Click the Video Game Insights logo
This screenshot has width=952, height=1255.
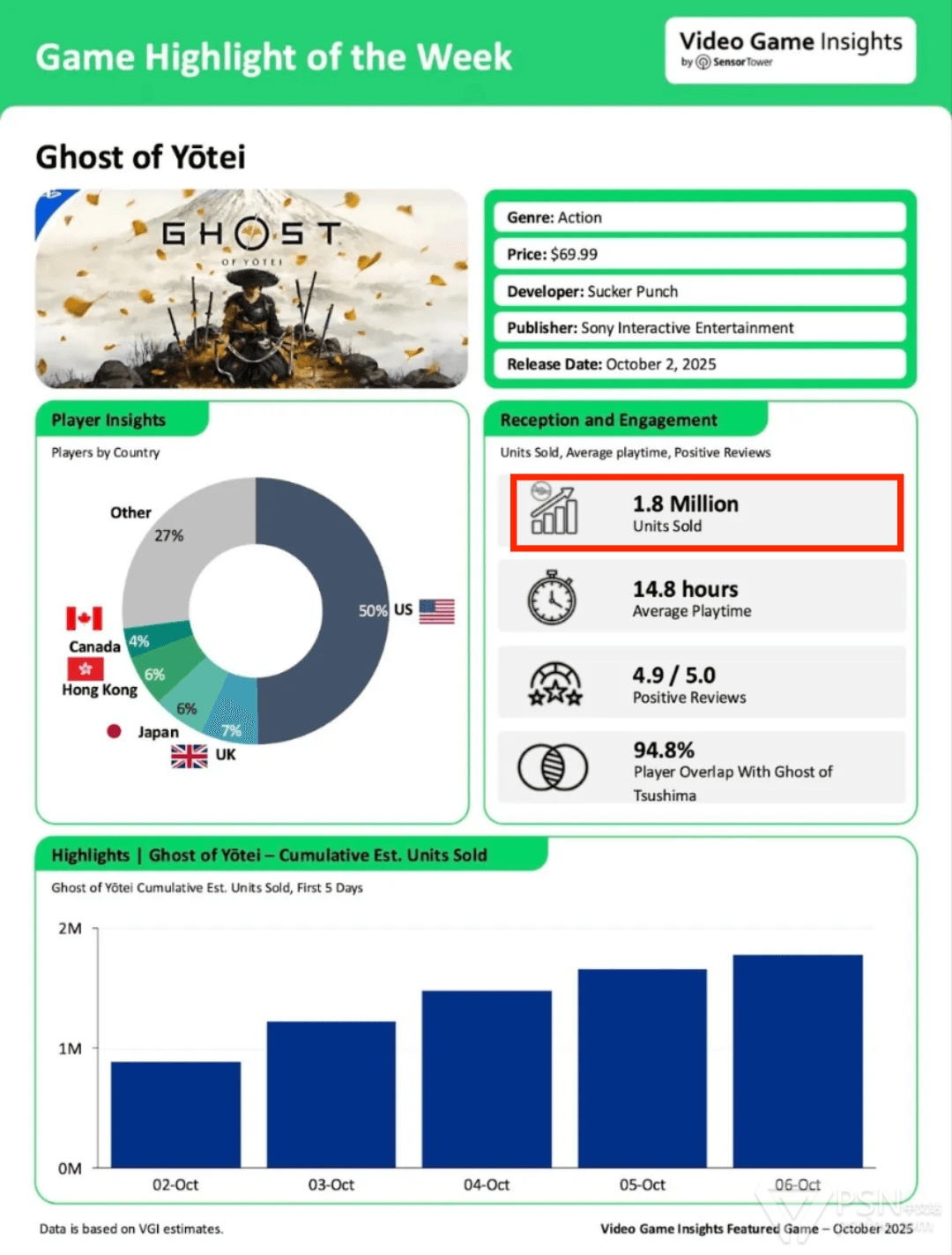pyautogui.click(x=790, y=49)
